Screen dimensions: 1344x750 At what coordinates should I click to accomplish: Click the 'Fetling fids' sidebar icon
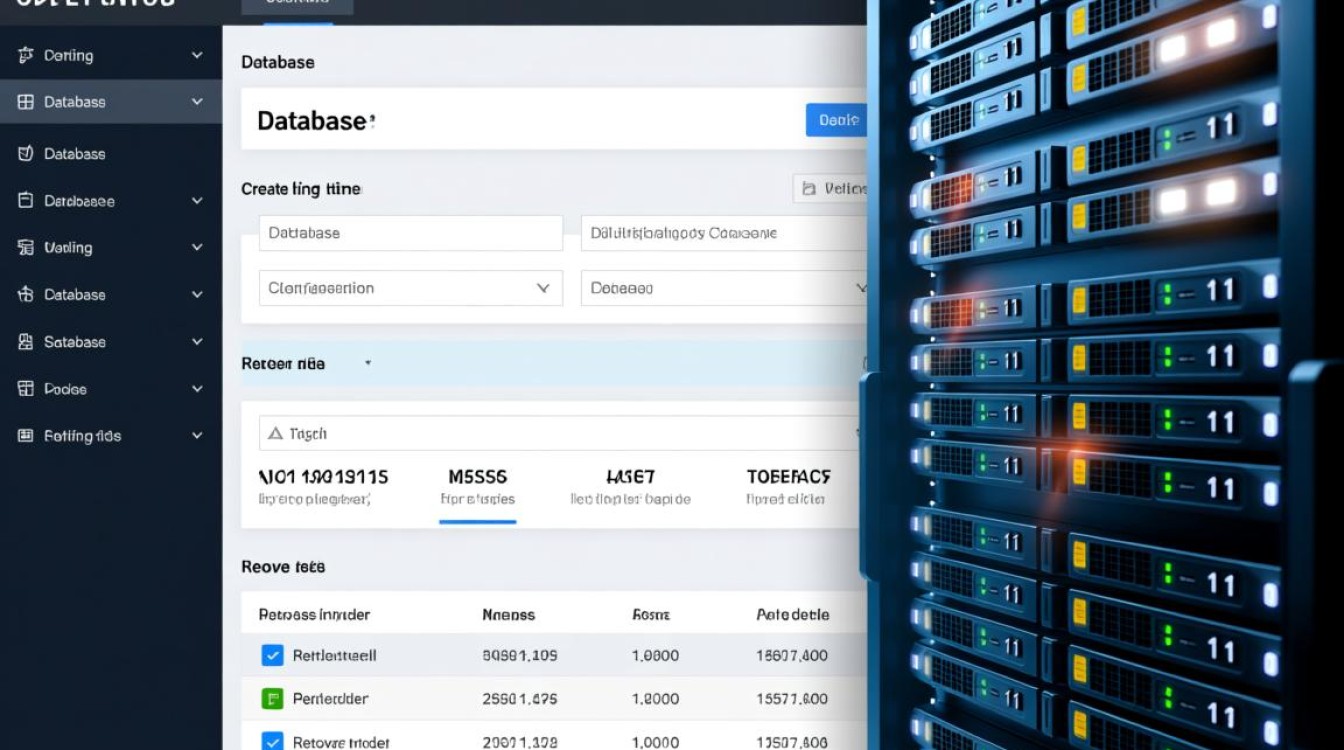pyautogui.click(x=26, y=436)
